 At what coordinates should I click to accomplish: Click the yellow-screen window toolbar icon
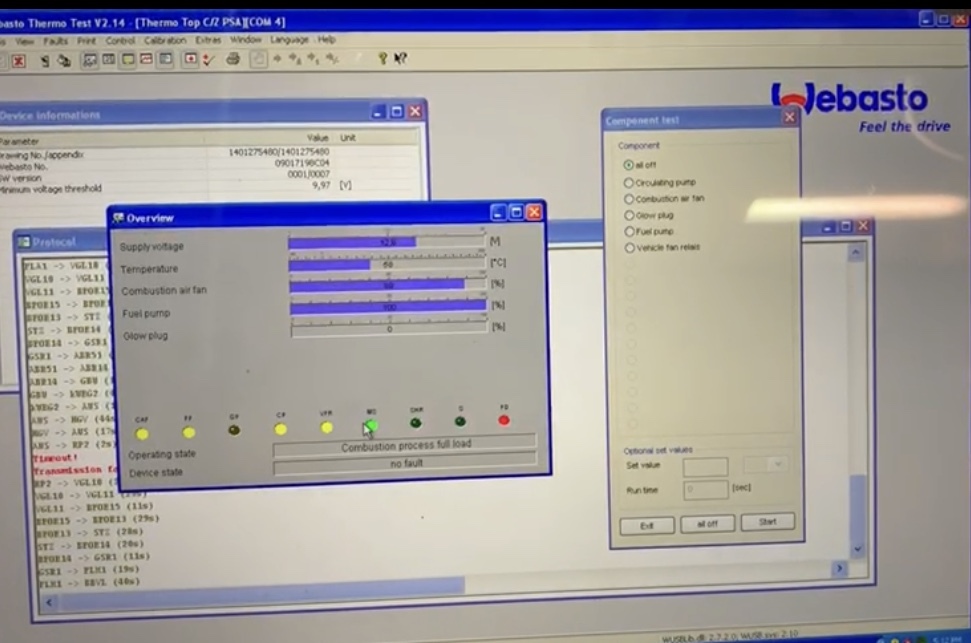[128, 59]
